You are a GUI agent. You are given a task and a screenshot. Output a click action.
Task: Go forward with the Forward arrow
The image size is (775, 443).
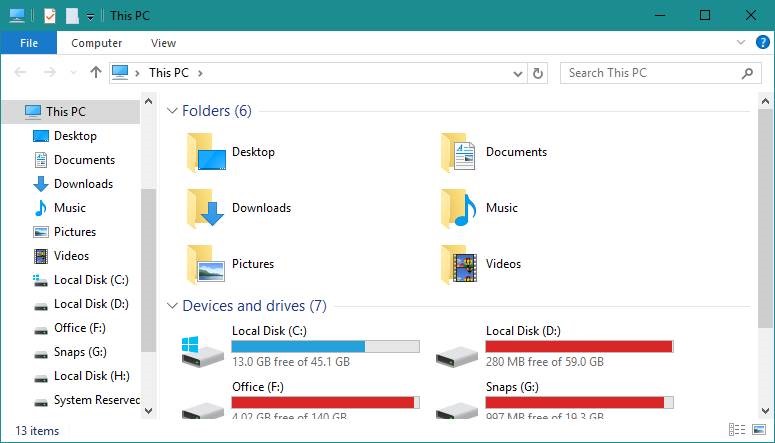click(50, 73)
